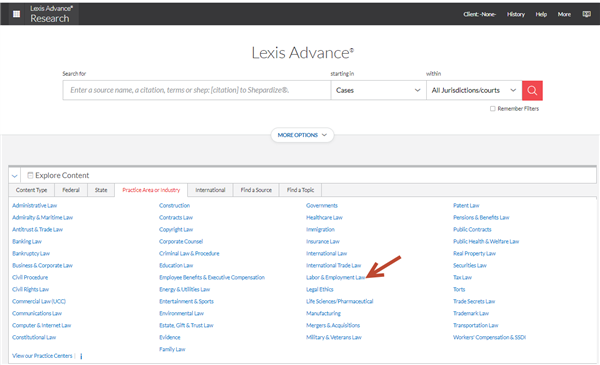Open the Help menu

pyautogui.click(x=541, y=14)
